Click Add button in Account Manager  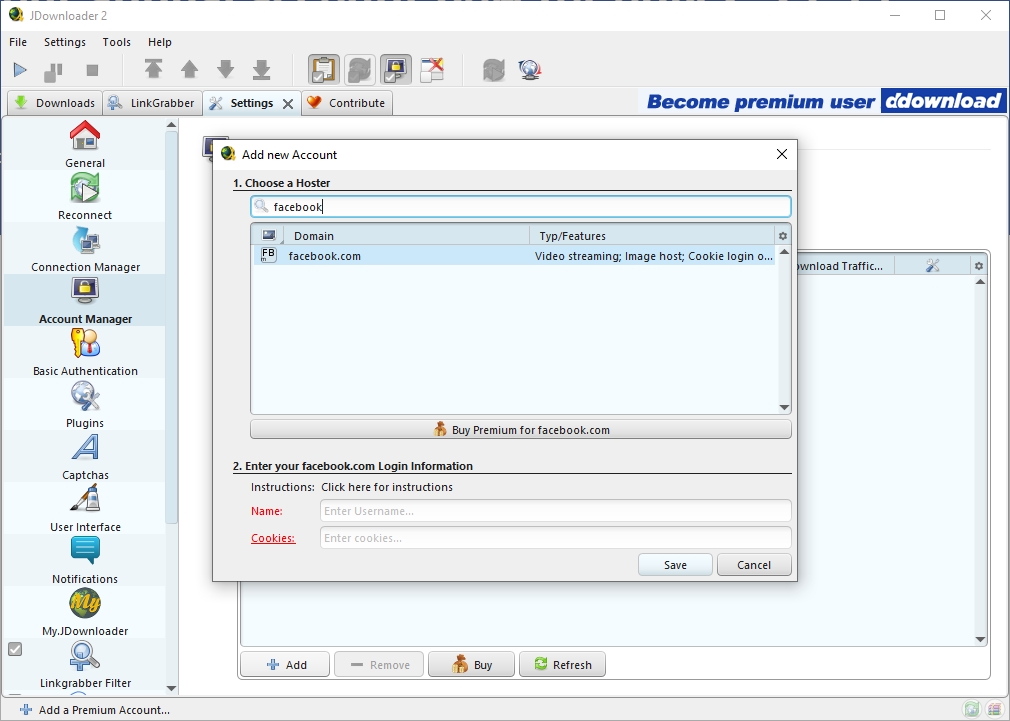coord(285,665)
